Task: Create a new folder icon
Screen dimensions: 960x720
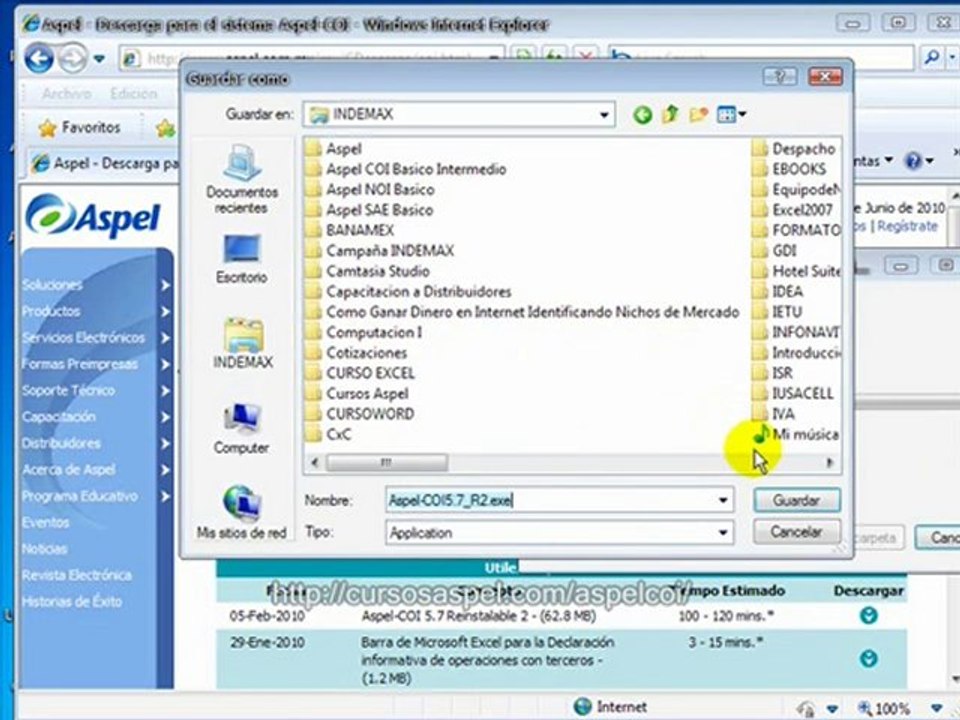Action: [x=699, y=114]
